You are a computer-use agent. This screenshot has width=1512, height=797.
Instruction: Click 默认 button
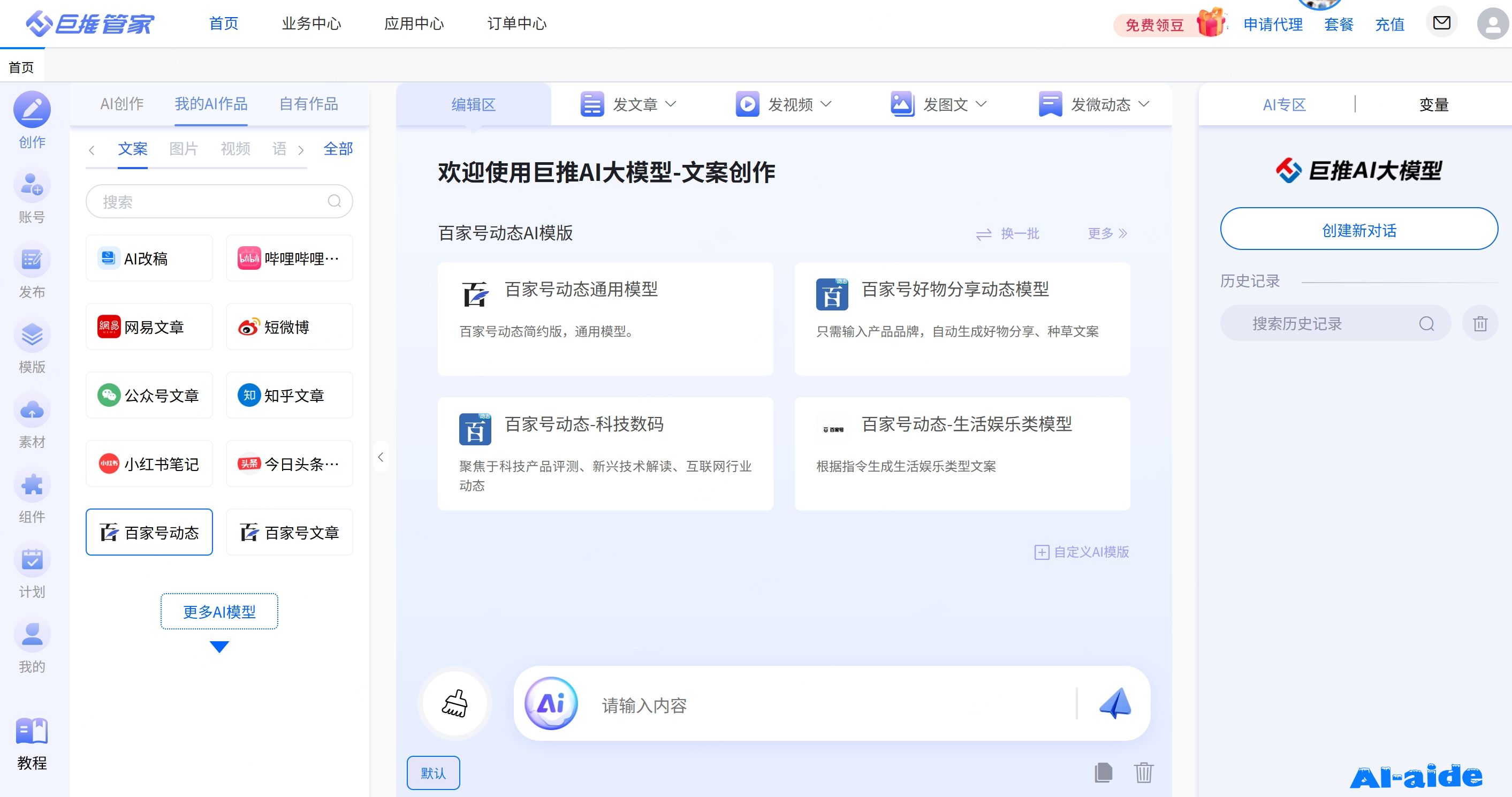(433, 773)
